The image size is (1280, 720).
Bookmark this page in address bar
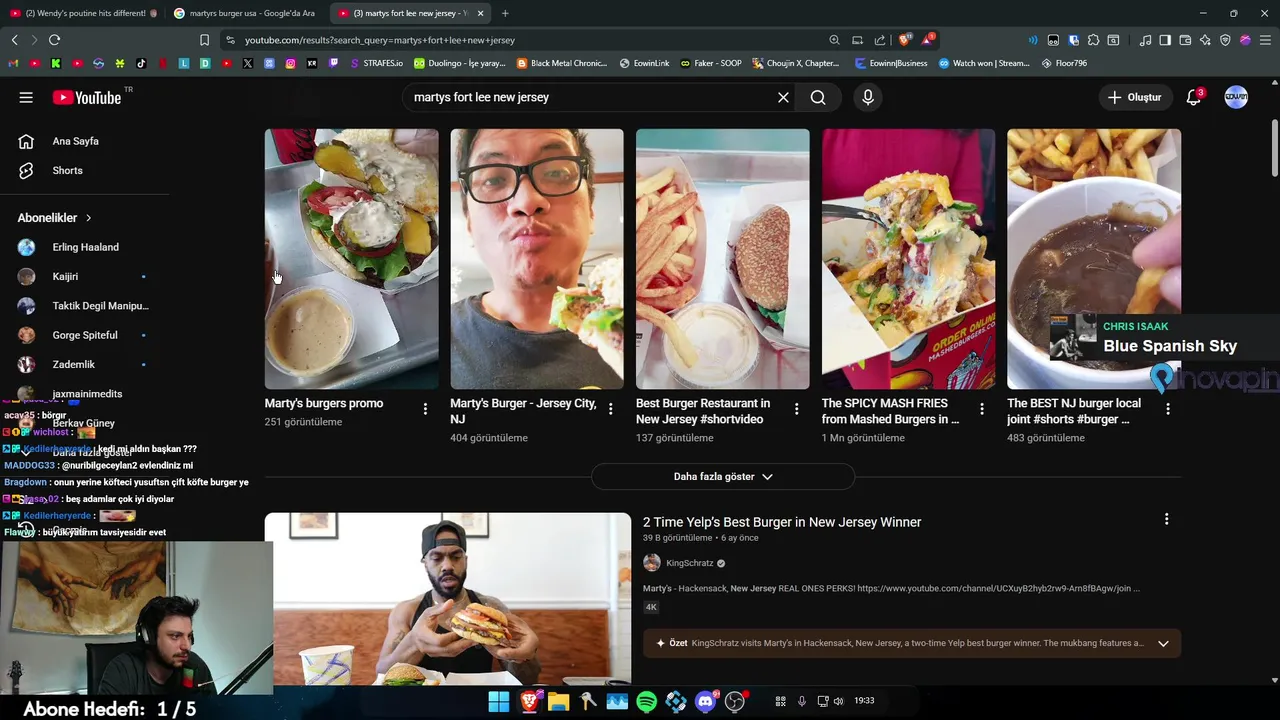coord(204,40)
